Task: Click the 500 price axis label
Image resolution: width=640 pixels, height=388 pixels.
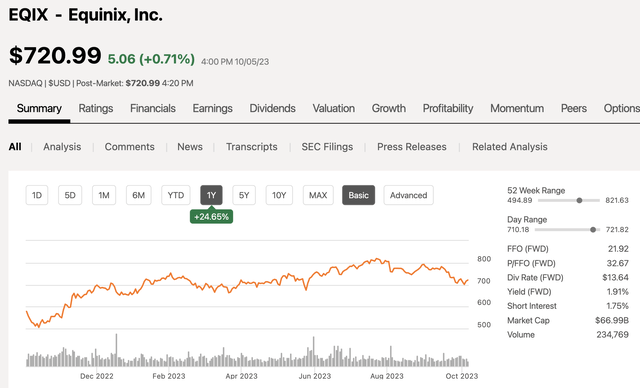Action: click(484, 325)
